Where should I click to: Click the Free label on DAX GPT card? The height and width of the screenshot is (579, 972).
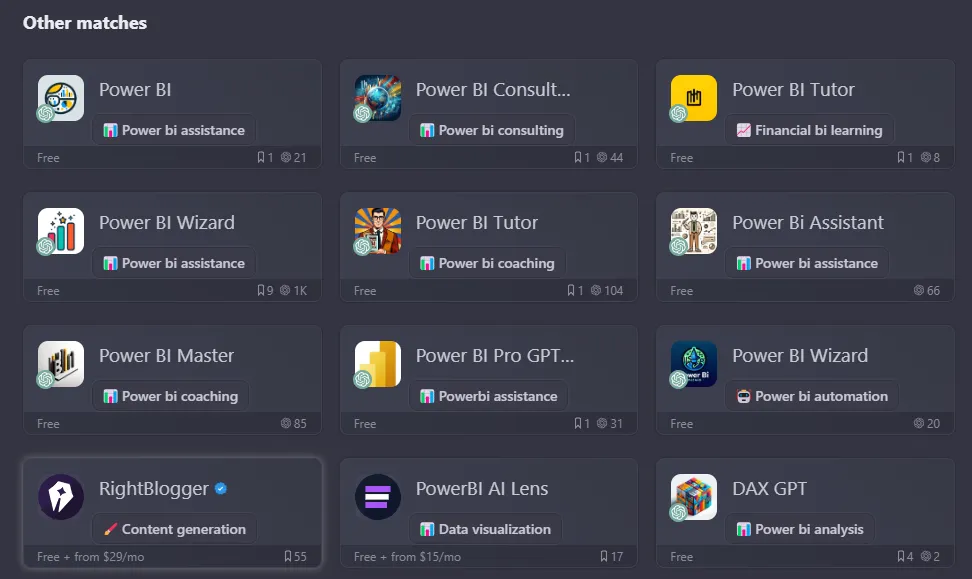pyautogui.click(x=681, y=557)
